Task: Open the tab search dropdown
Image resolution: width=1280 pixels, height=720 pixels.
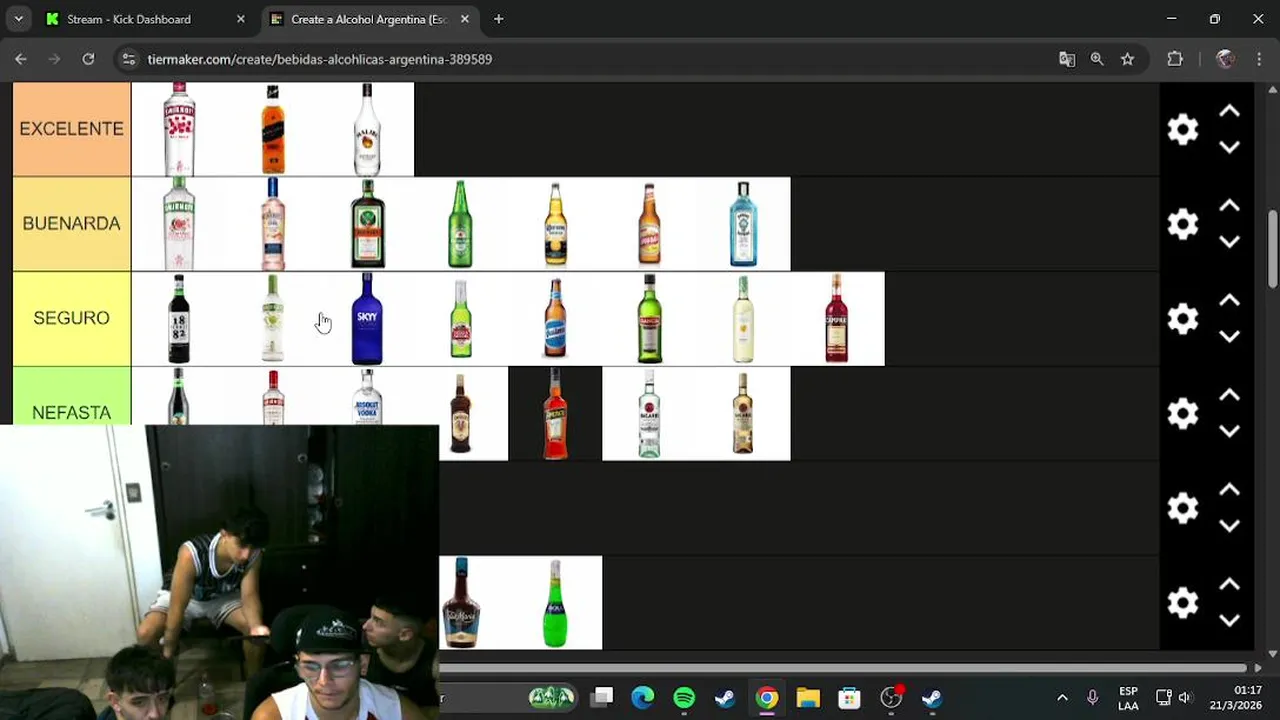Action: click(18, 19)
